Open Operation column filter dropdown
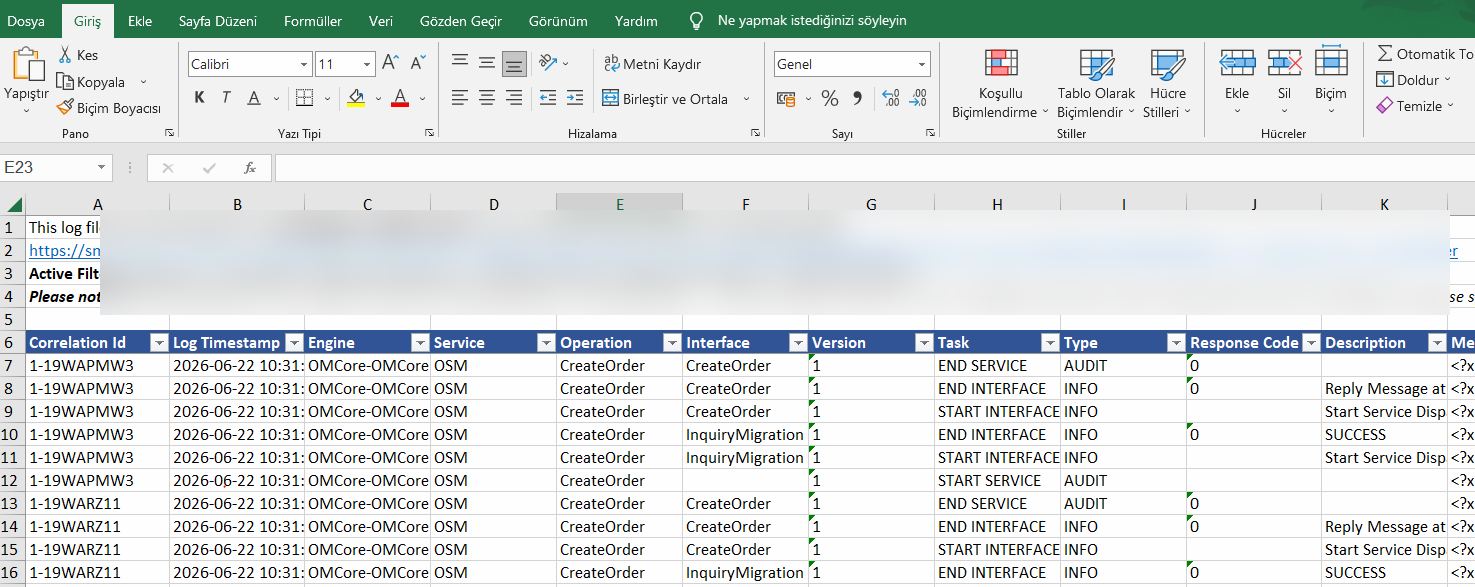This screenshot has height=587, width=1475. [672, 343]
